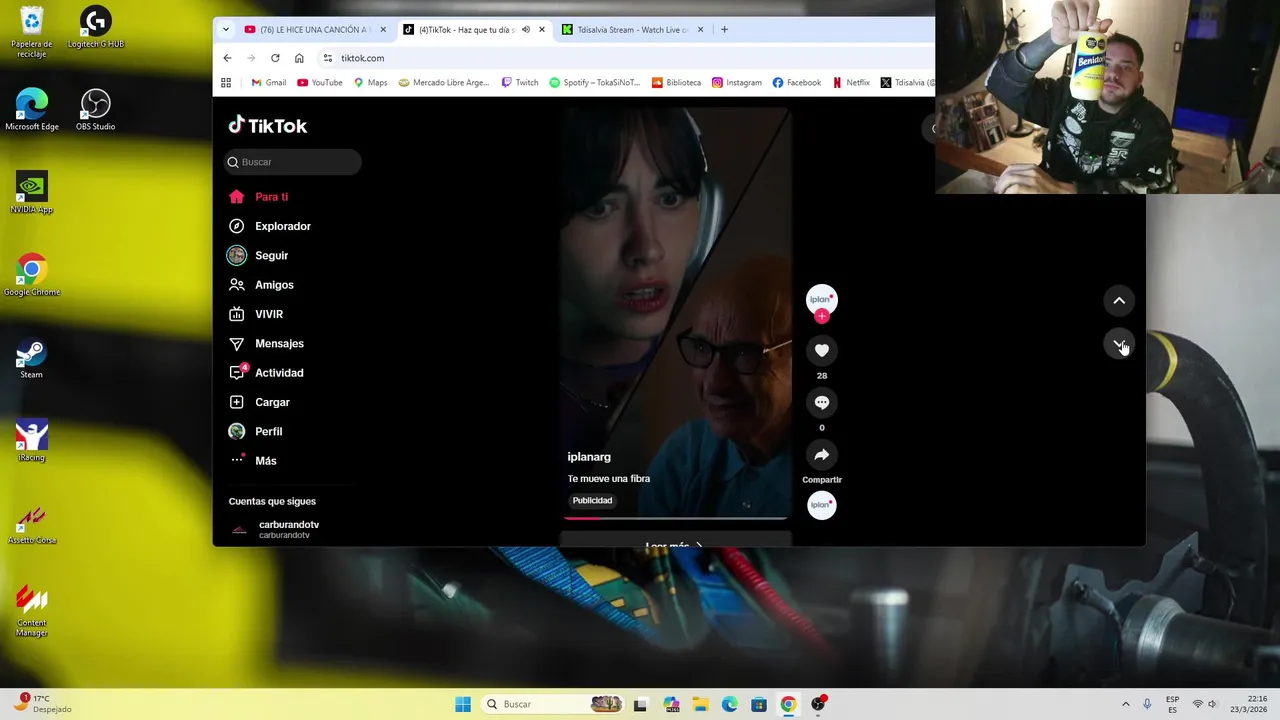This screenshot has height=720, width=1280.
Task: Click the TikTok video player
Action: click(676, 313)
